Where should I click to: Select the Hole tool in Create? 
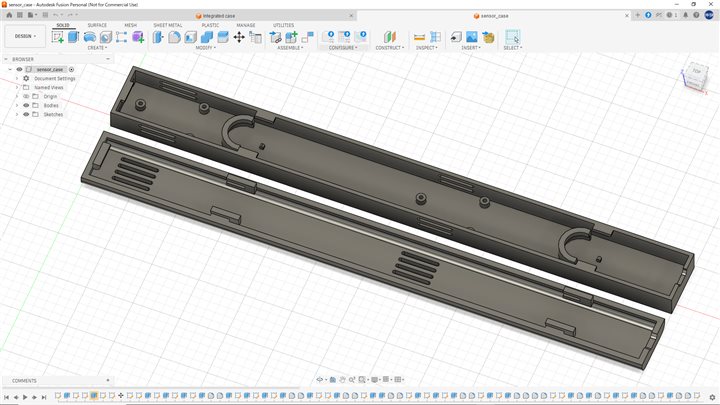106,37
